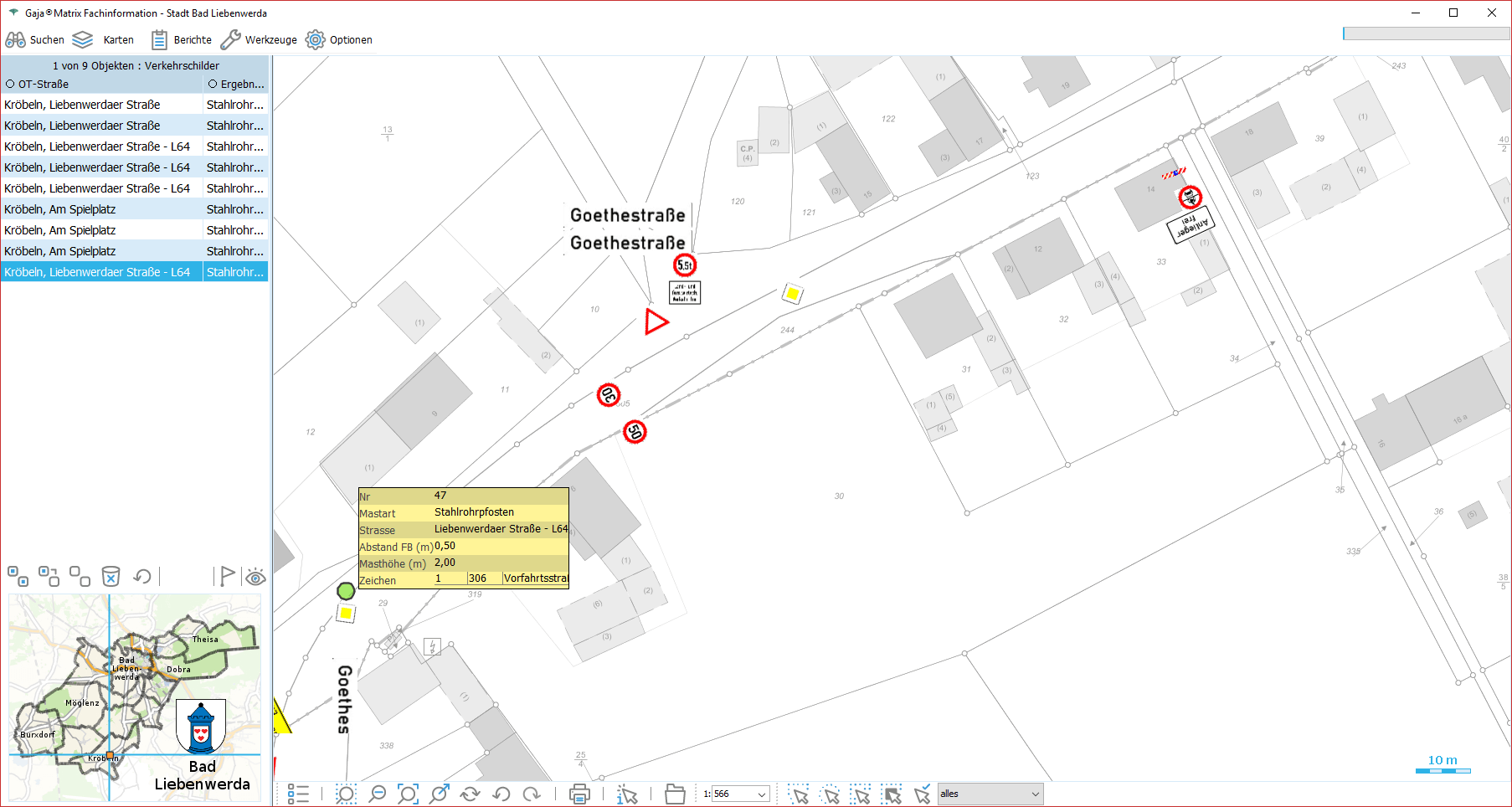Screen dimensions: 1512x807
Task: Toggle the Ergebn... column radio button
Action: pyautogui.click(x=213, y=85)
